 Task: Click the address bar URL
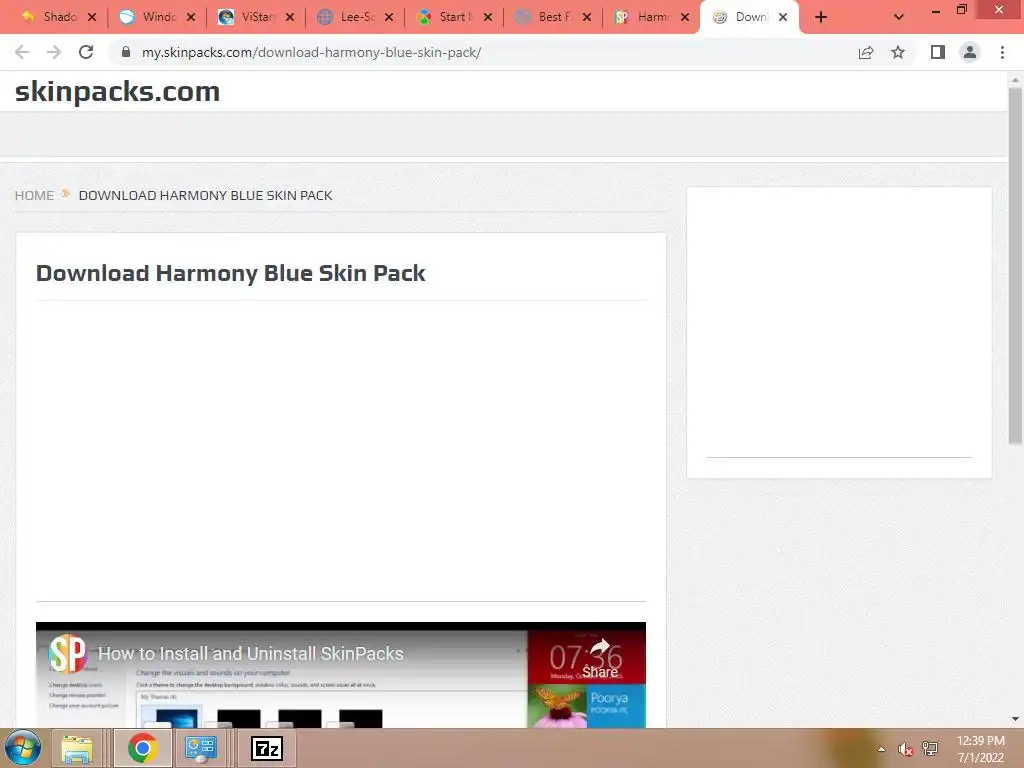click(312, 52)
